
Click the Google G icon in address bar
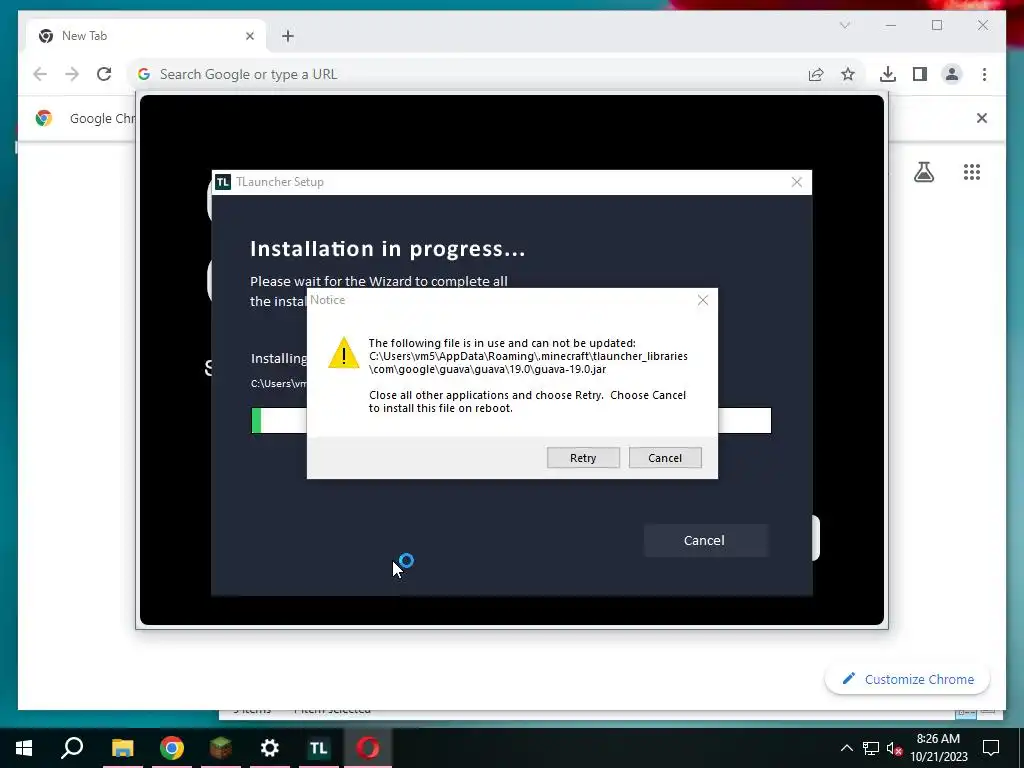tap(144, 74)
